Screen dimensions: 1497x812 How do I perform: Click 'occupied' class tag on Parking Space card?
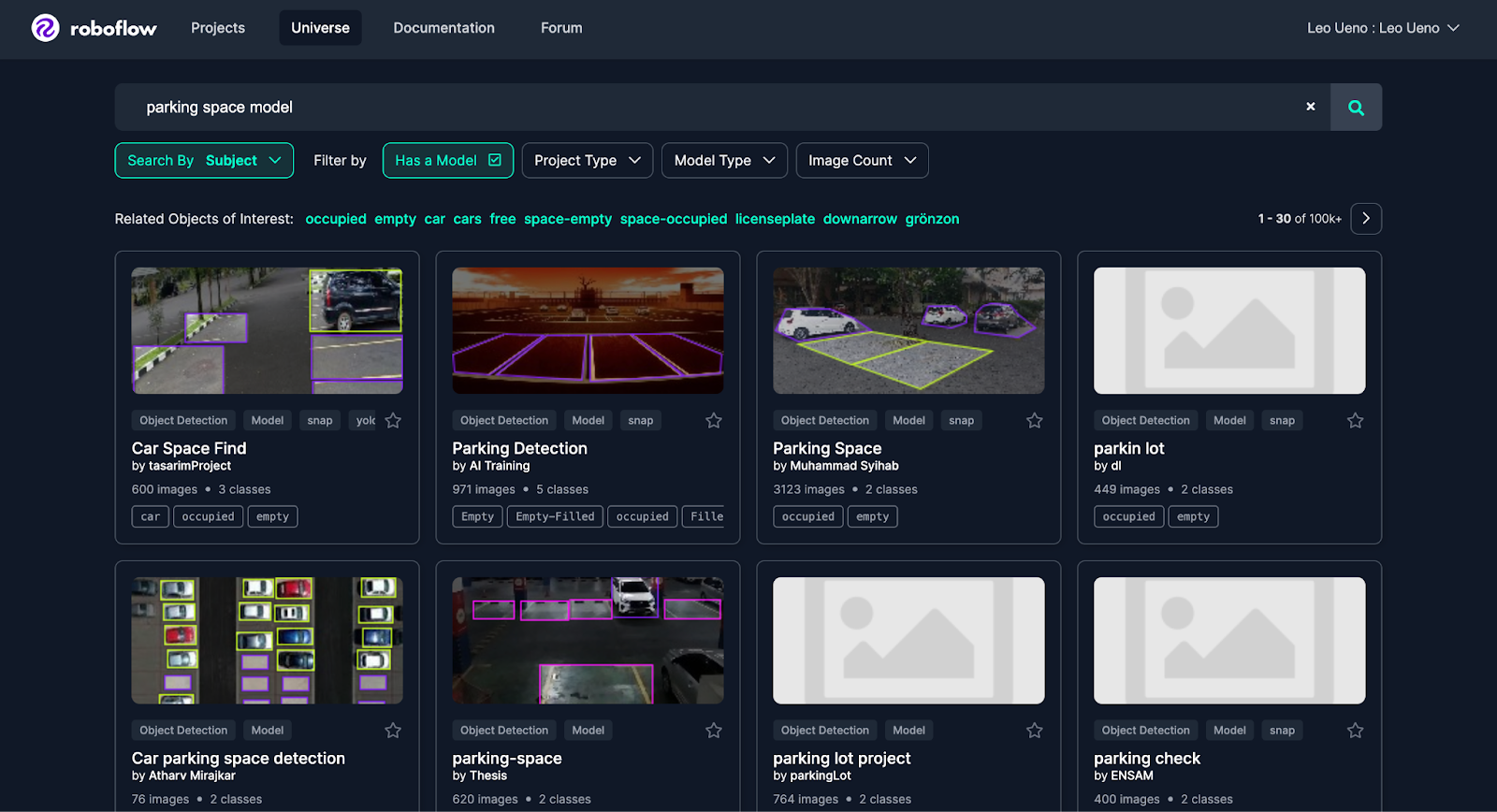[808, 516]
